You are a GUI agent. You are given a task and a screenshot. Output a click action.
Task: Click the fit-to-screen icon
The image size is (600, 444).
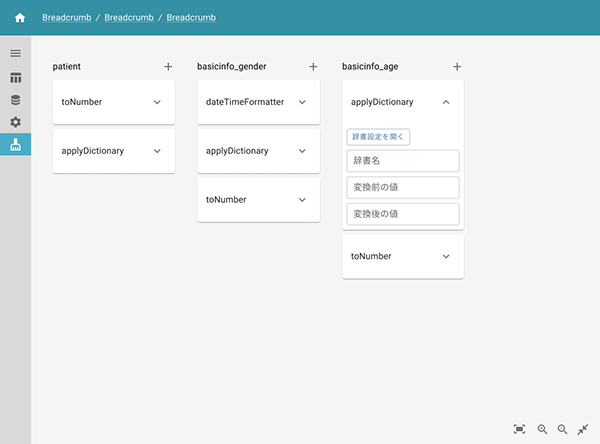519,429
